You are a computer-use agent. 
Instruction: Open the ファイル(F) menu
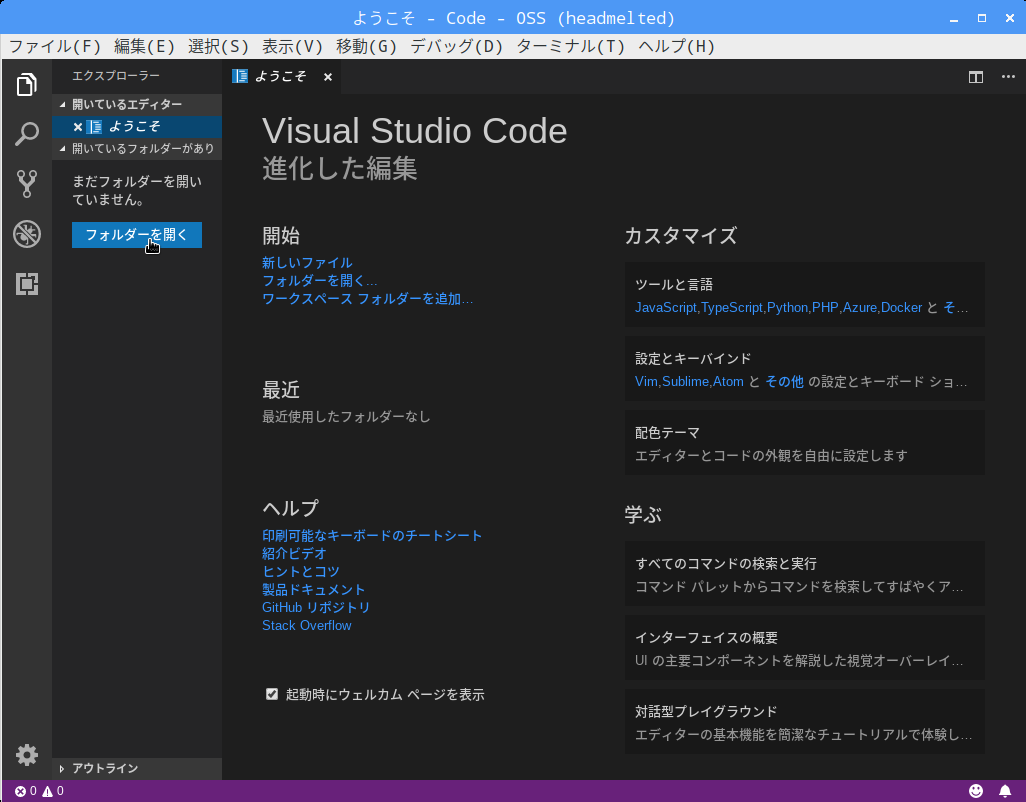(55, 46)
